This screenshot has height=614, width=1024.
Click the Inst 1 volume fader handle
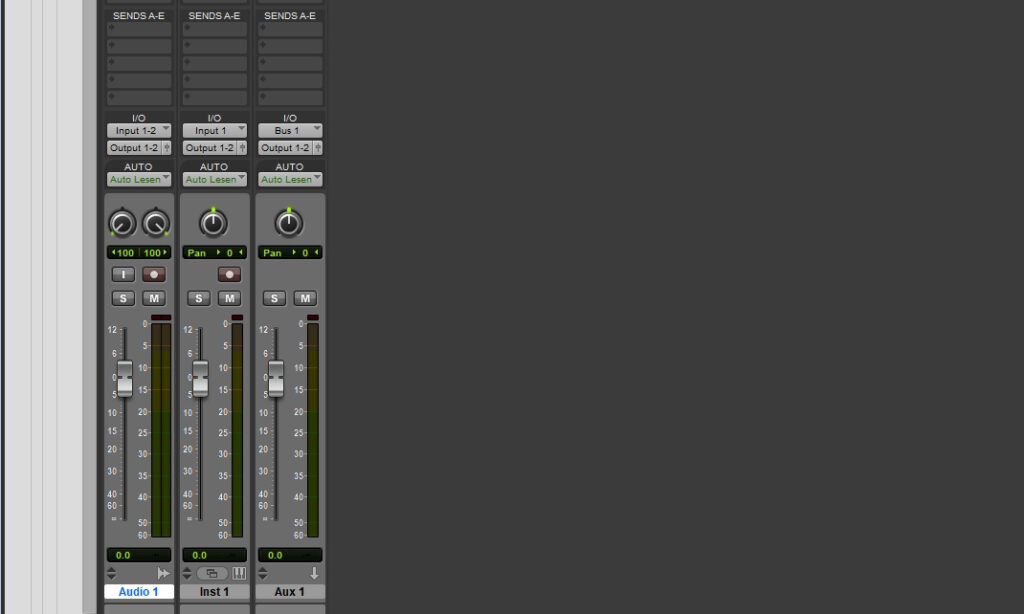click(x=200, y=378)
